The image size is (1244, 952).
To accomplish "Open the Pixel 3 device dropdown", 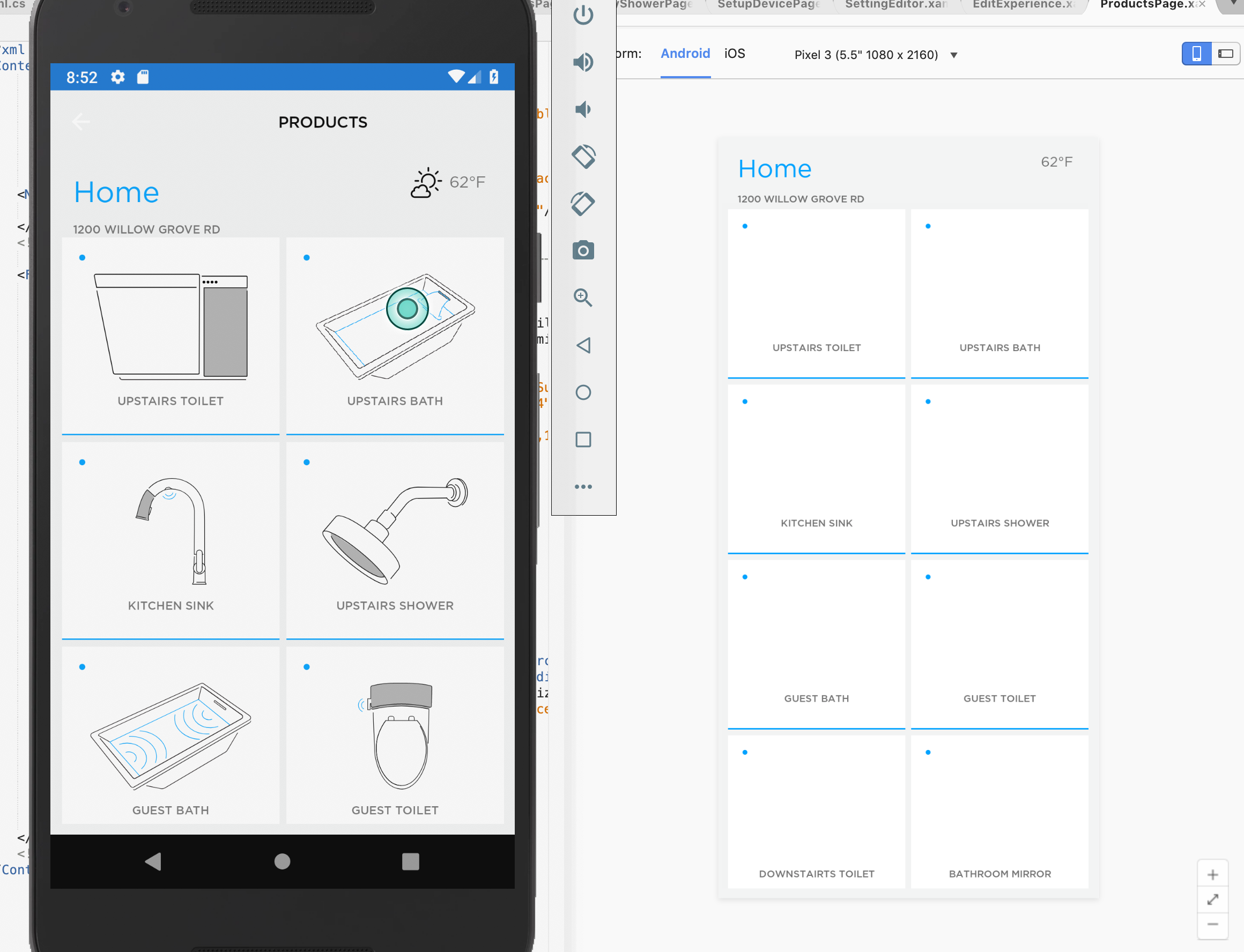I will tap(876, 55).
